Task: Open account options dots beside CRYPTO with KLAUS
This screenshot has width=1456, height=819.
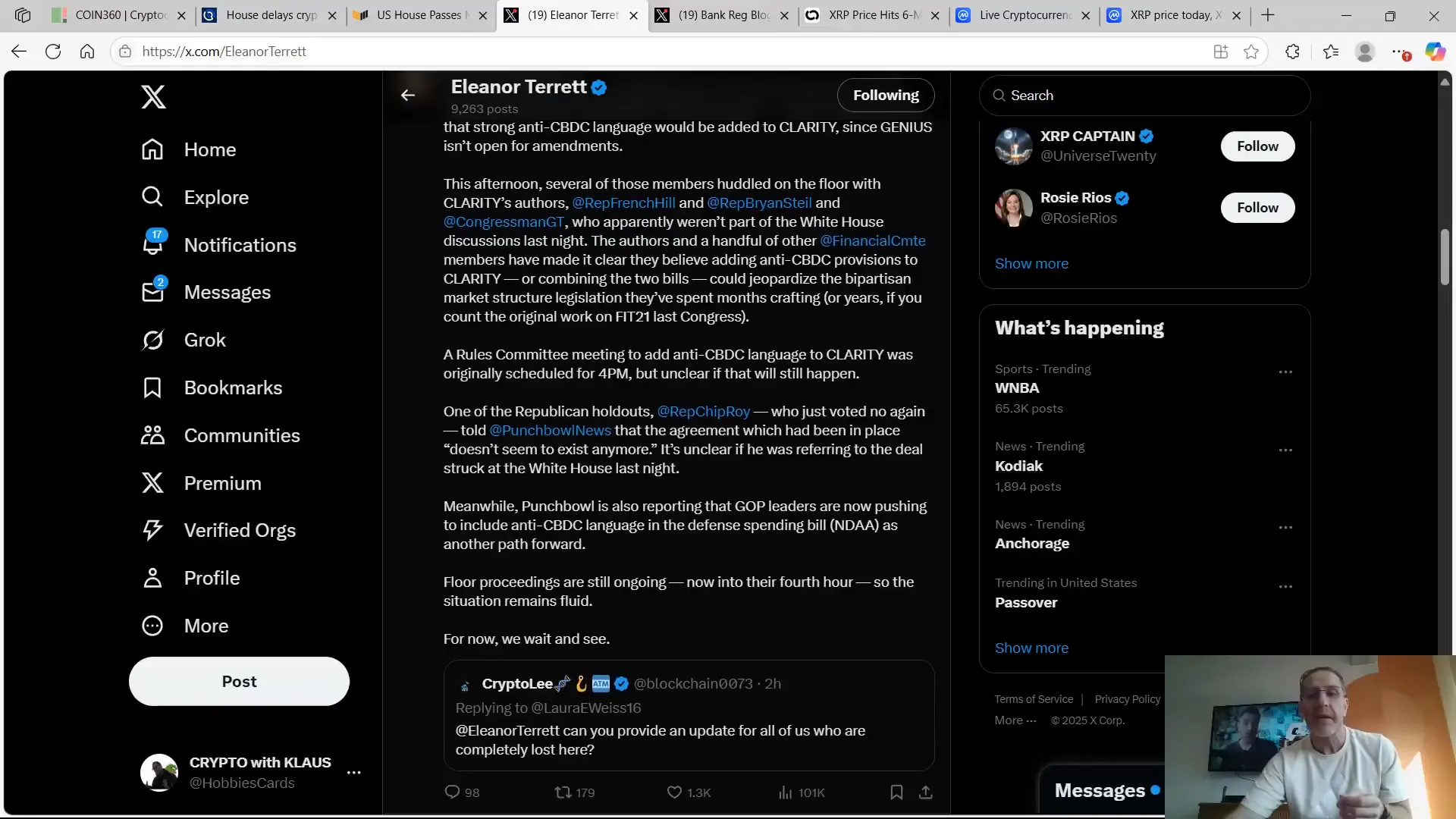Action: (354, 773)
